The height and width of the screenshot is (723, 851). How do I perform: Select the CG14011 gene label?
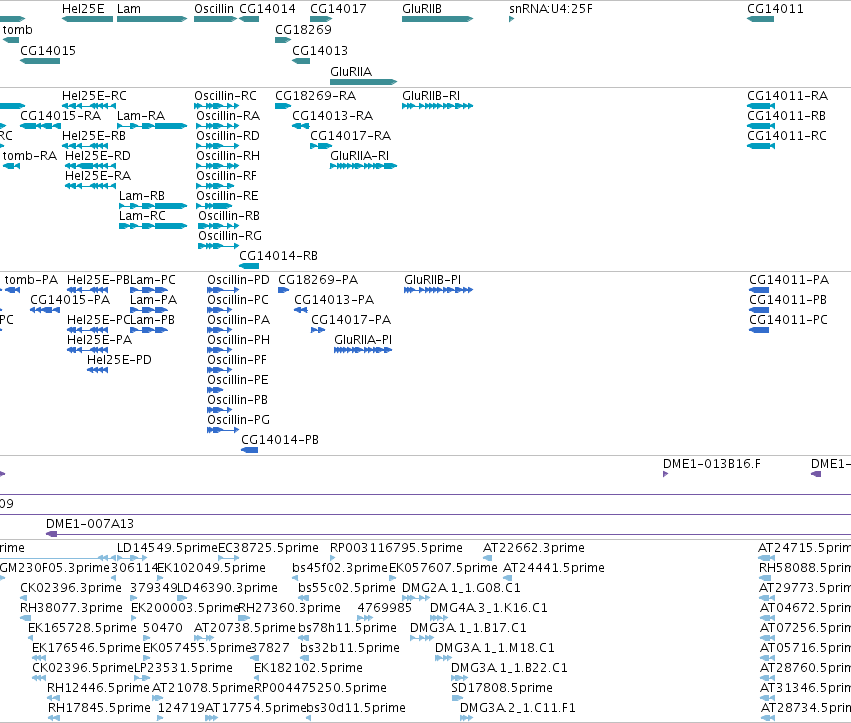(x=775, y=9)
